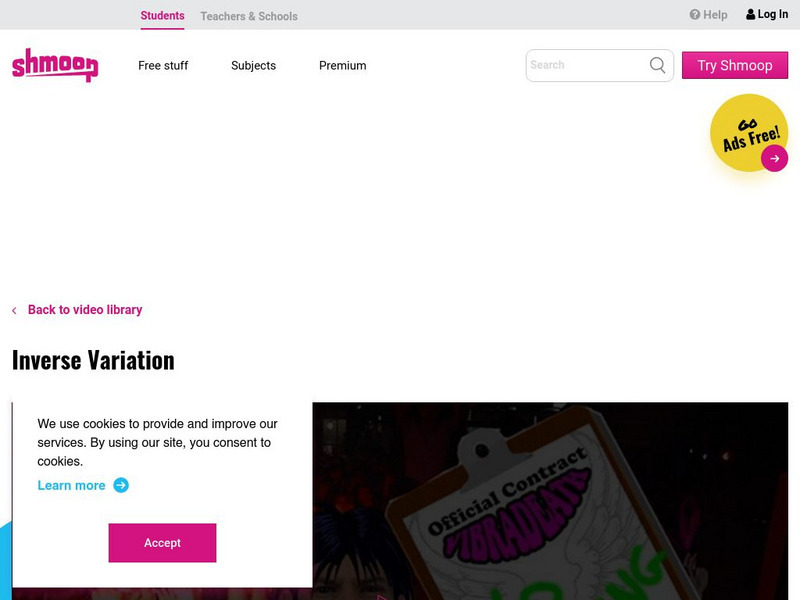Viewport: 800px width, 600px height.
Task: Click the blue arrow next to Learn more
Action: pos(121,485)
